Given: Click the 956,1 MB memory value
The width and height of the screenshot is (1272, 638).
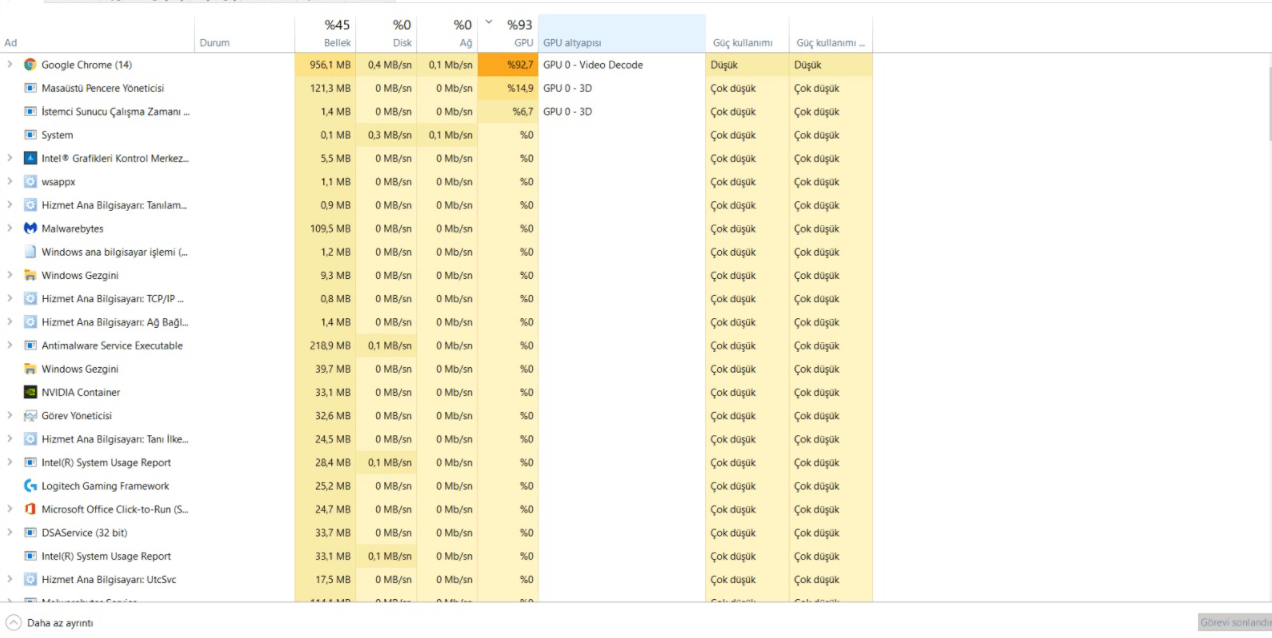Looking at the screenshot, I should point(330,65).
